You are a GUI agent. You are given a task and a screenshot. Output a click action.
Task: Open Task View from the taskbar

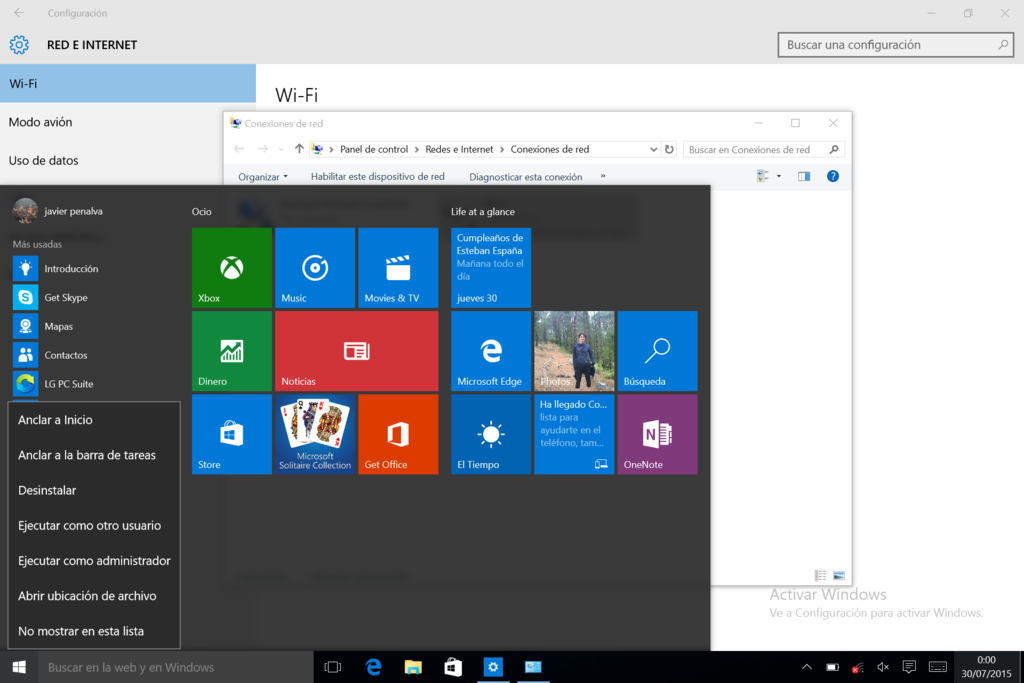click(x=331, y=667)
